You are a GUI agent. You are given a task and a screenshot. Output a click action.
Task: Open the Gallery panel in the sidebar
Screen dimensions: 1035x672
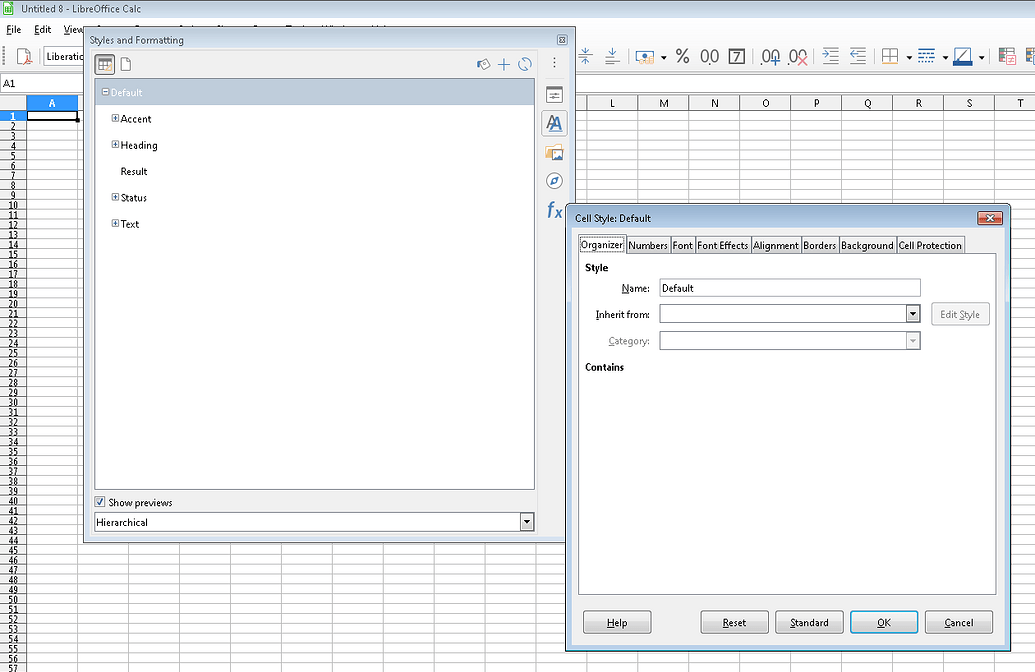554,152
